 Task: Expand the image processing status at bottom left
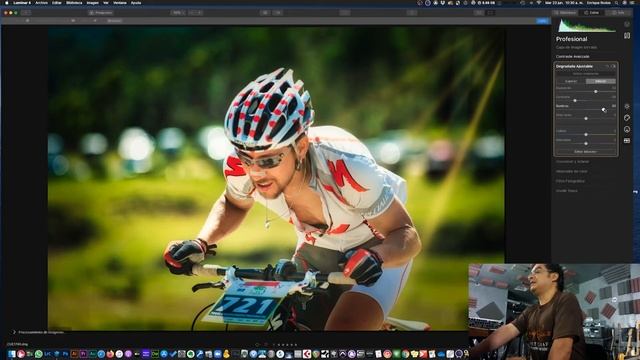(13, 332)
